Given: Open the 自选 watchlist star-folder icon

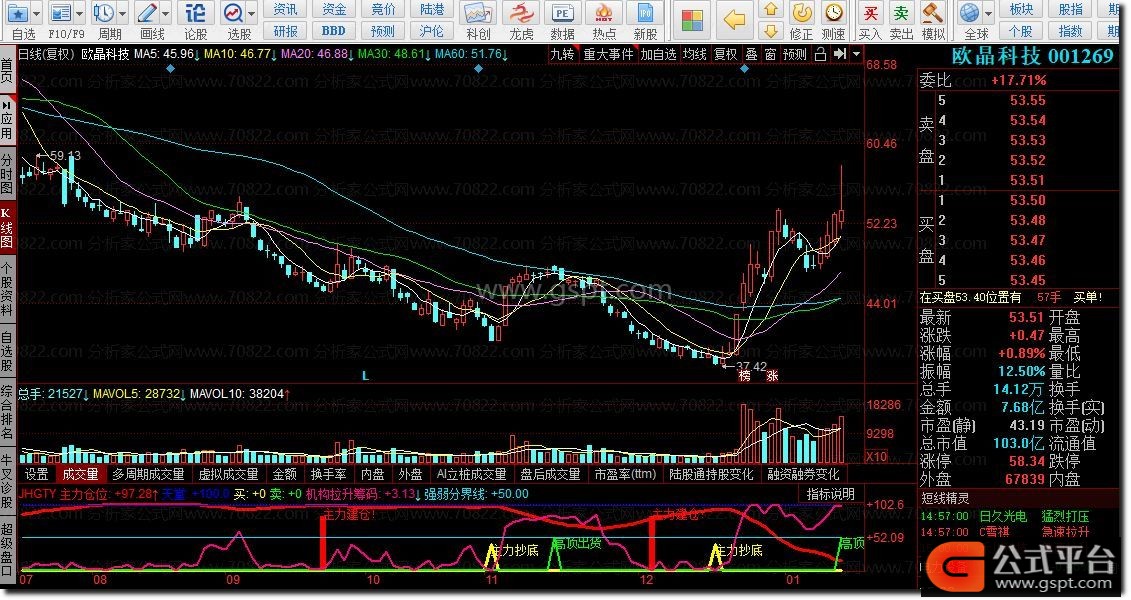Looking at the screenshot, I should (18, 13).
